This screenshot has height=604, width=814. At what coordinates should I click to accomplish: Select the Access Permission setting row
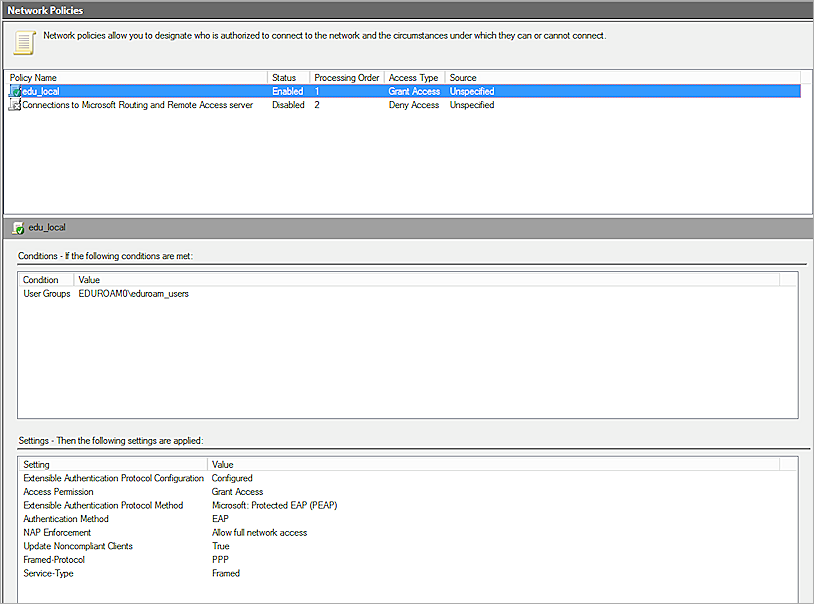coord(58,492)
